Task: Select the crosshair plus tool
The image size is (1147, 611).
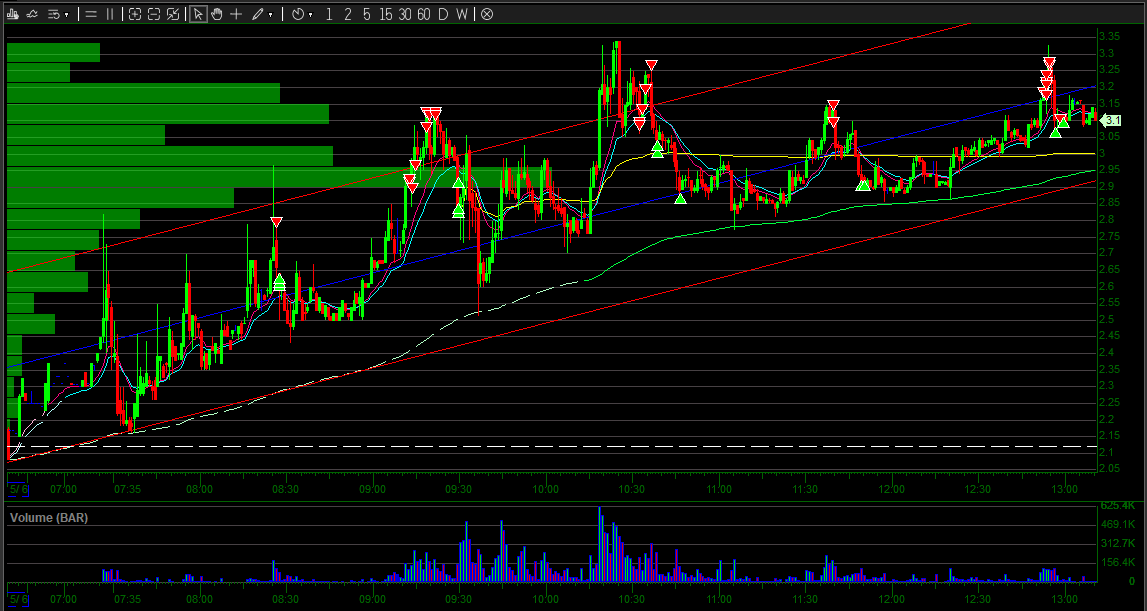Action: pos(236,14)
